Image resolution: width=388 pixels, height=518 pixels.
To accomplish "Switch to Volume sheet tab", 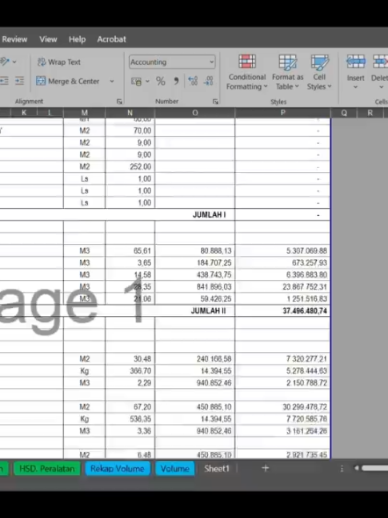I will (175, 469).
